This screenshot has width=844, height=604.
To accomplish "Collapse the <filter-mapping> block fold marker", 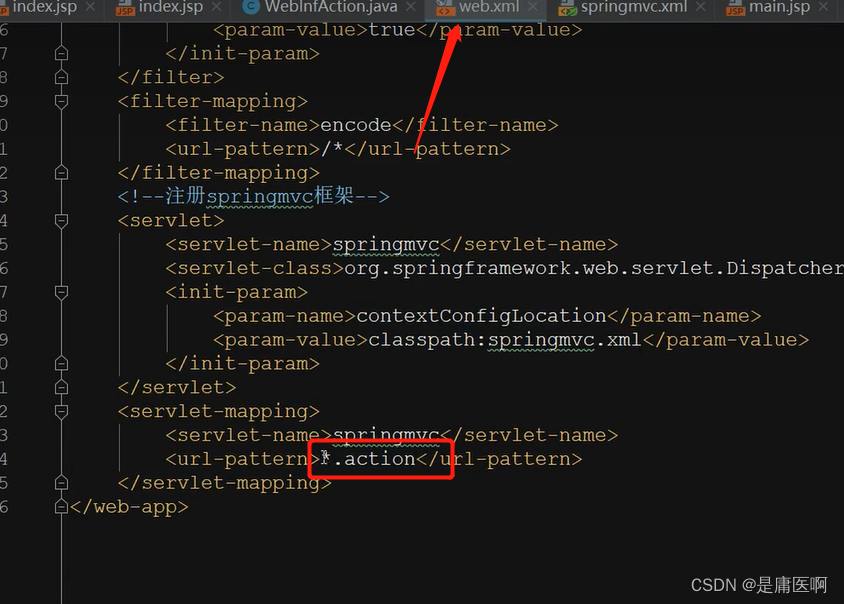I will pyautogui.click(x=61, y=101).
